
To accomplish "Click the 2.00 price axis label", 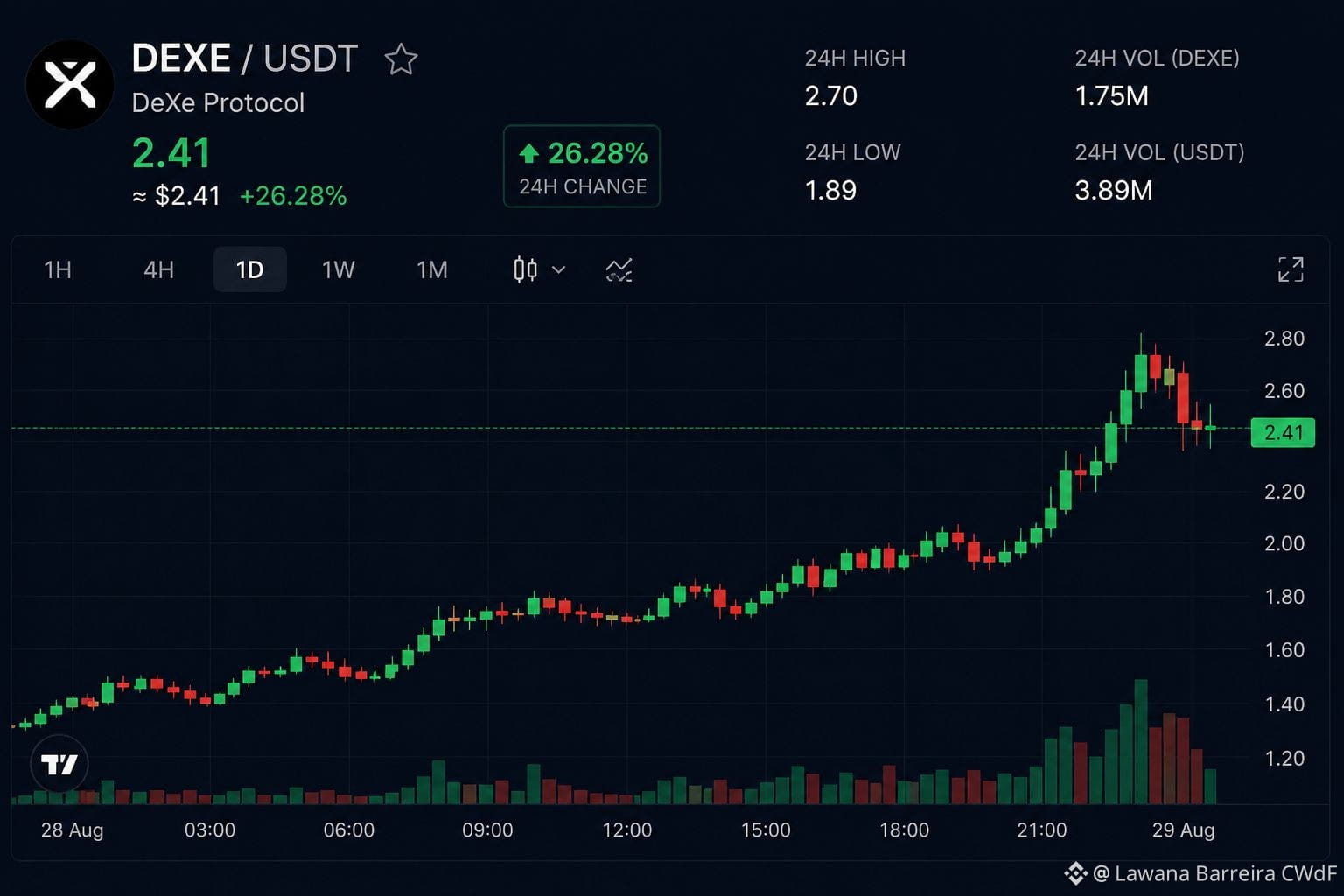I will 1284,543.
